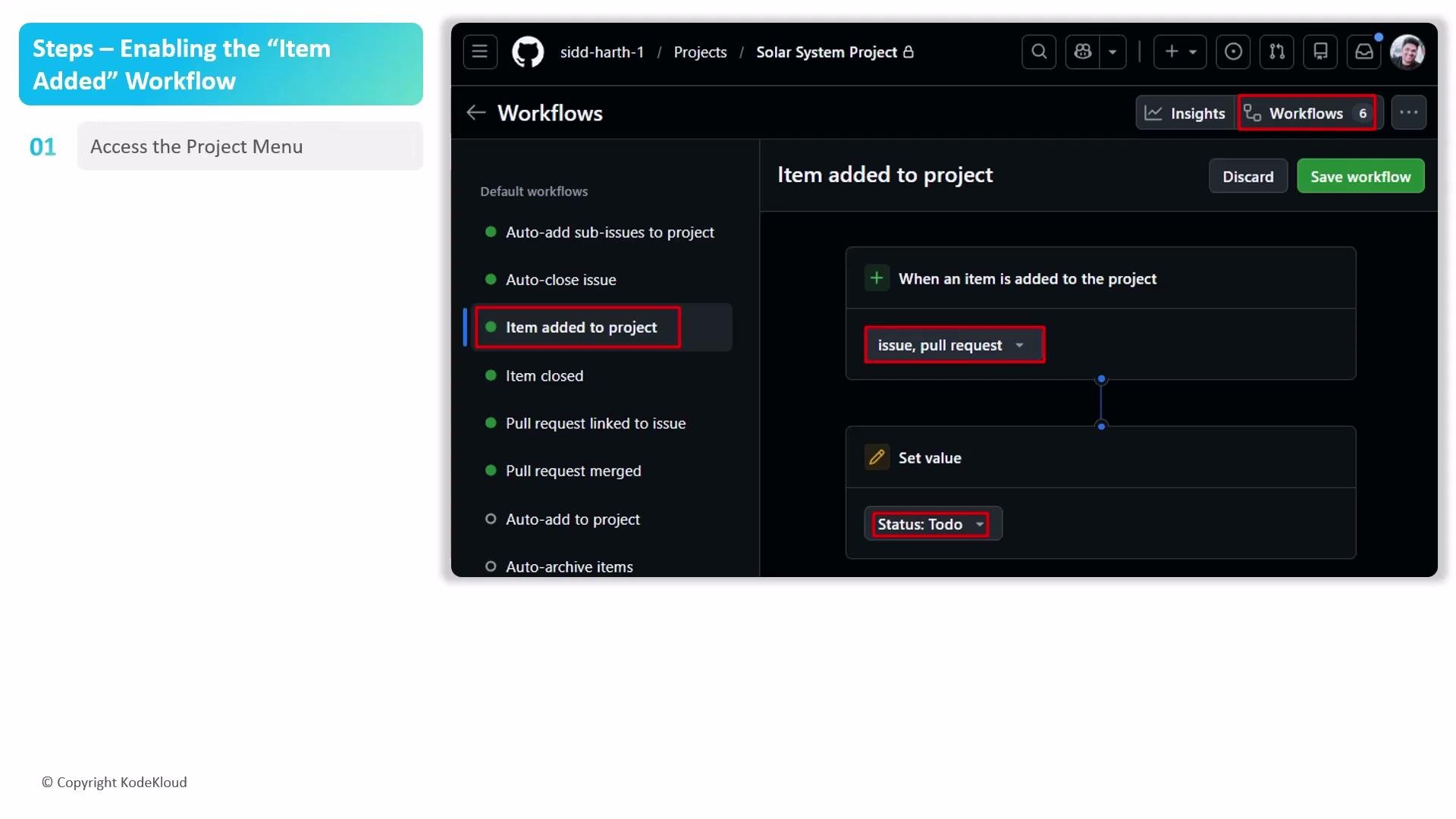The height and width of the screenshot is (819, 1456).
Task: Open the search magnifier button
Action: (x=1039, y=52)
